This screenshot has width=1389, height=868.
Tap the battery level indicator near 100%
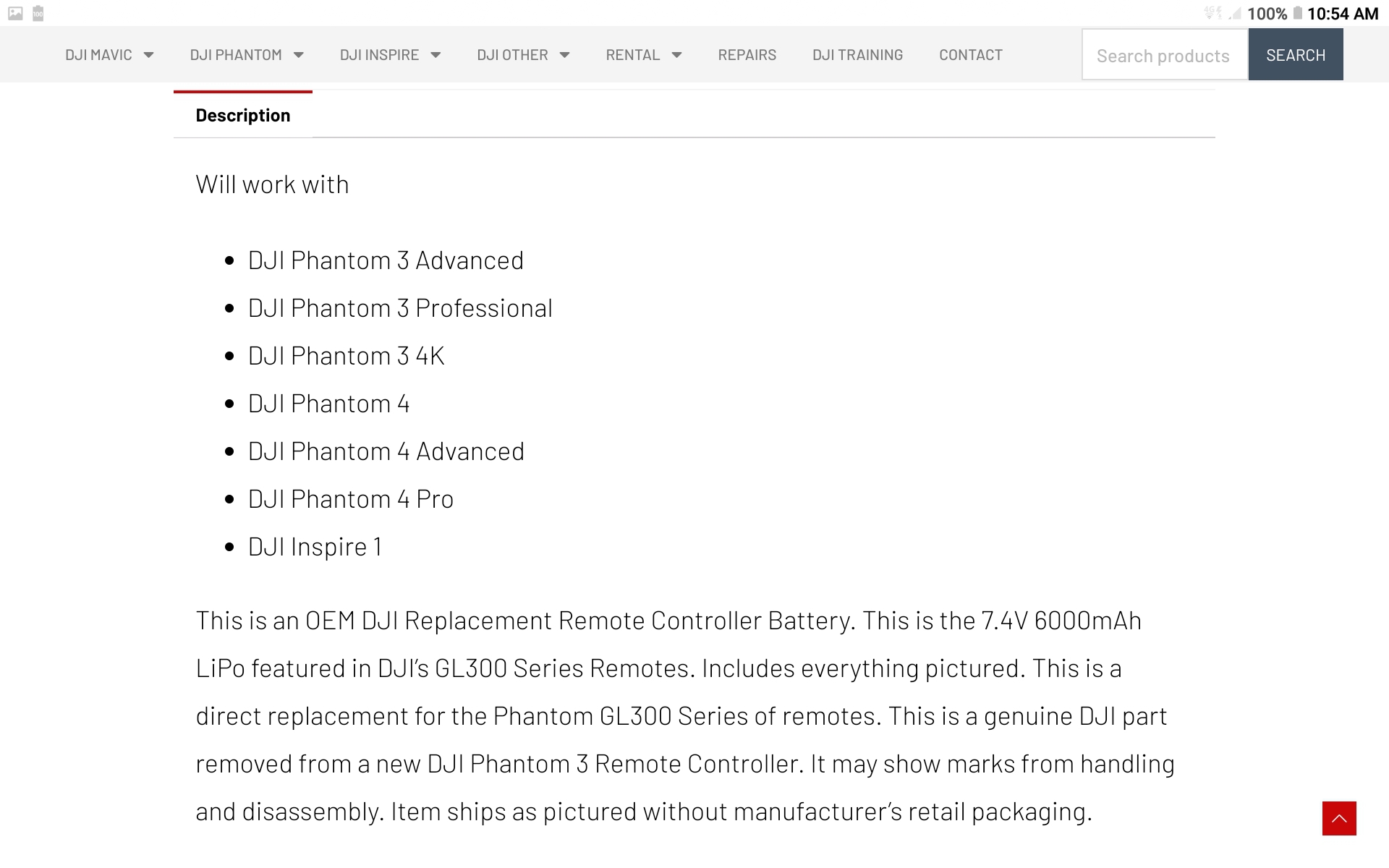1298,13
